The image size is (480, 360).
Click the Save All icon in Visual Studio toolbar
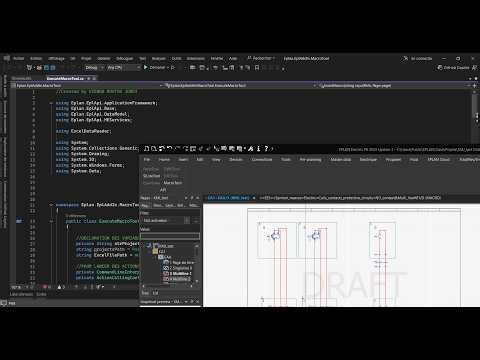(53, 68)
